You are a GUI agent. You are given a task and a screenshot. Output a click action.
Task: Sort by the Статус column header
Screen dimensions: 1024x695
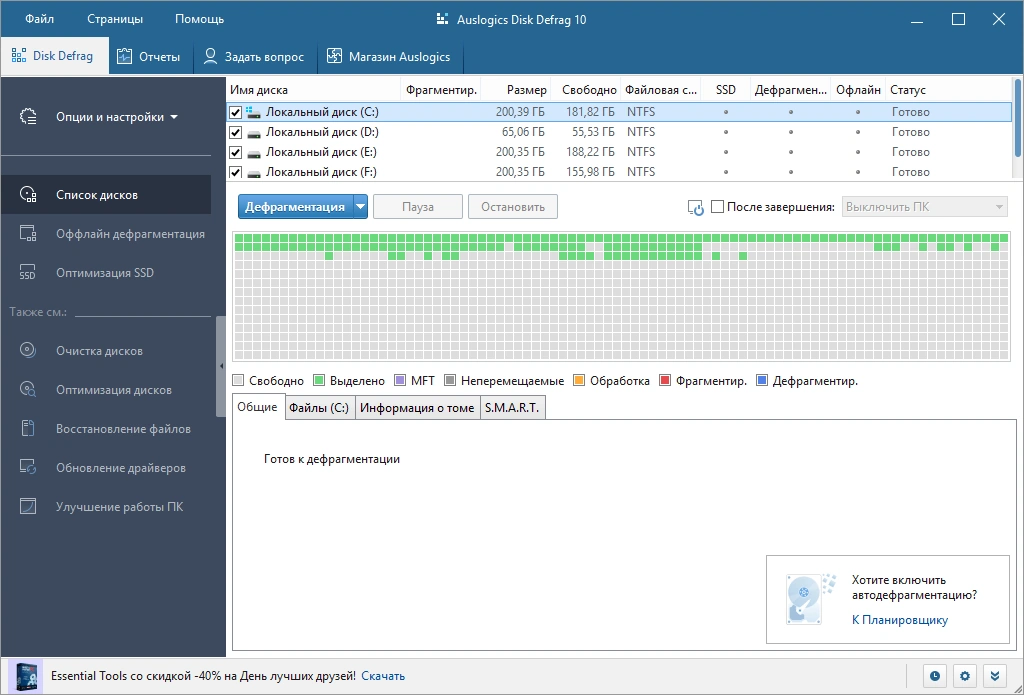tap(908, 90)
